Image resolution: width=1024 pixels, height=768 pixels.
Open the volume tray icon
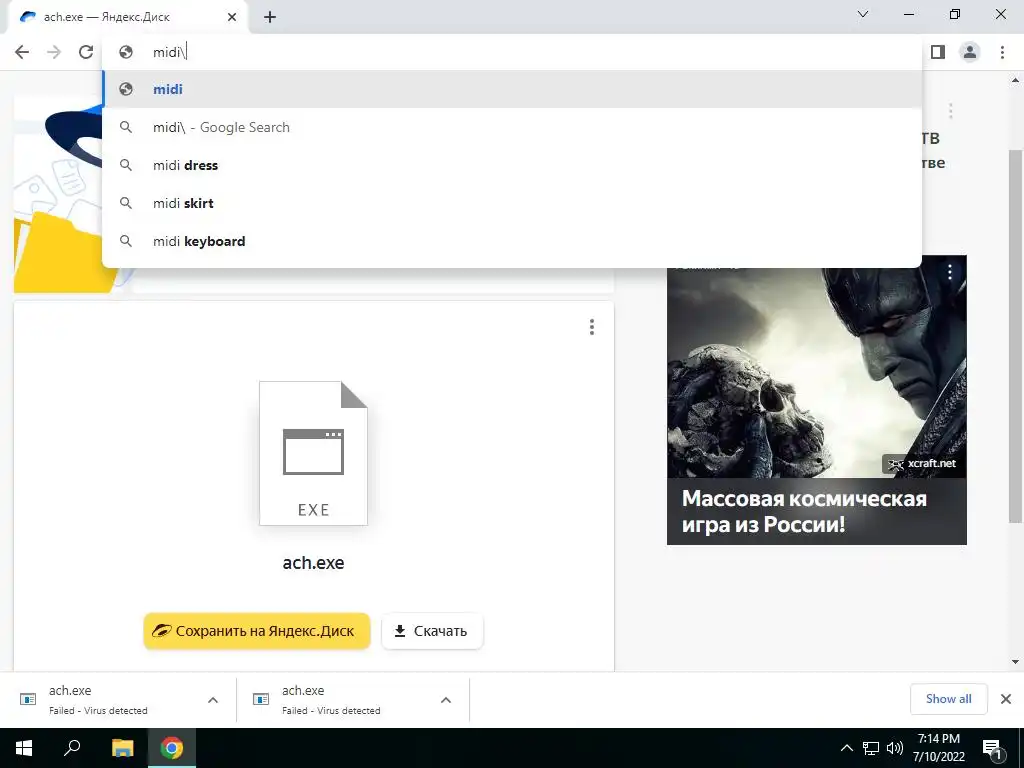tap(895, 748)
